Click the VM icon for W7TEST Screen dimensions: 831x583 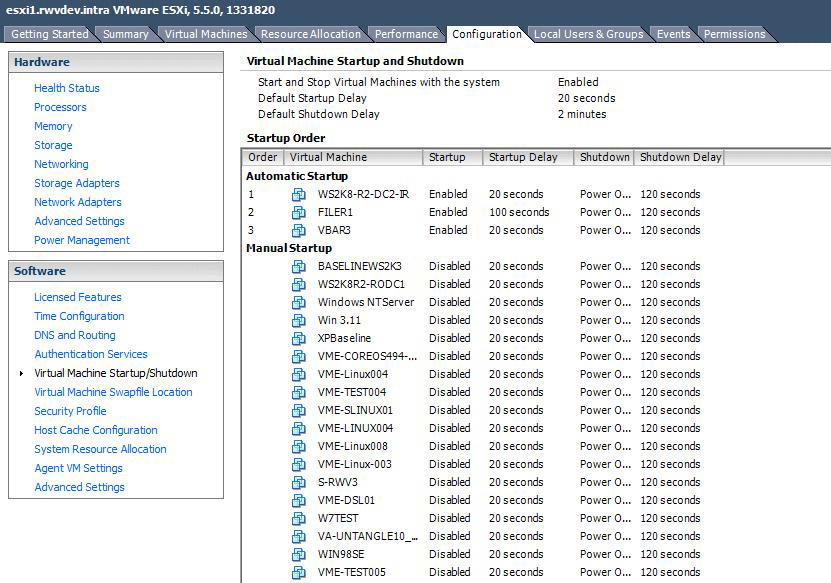click(299, 519)
